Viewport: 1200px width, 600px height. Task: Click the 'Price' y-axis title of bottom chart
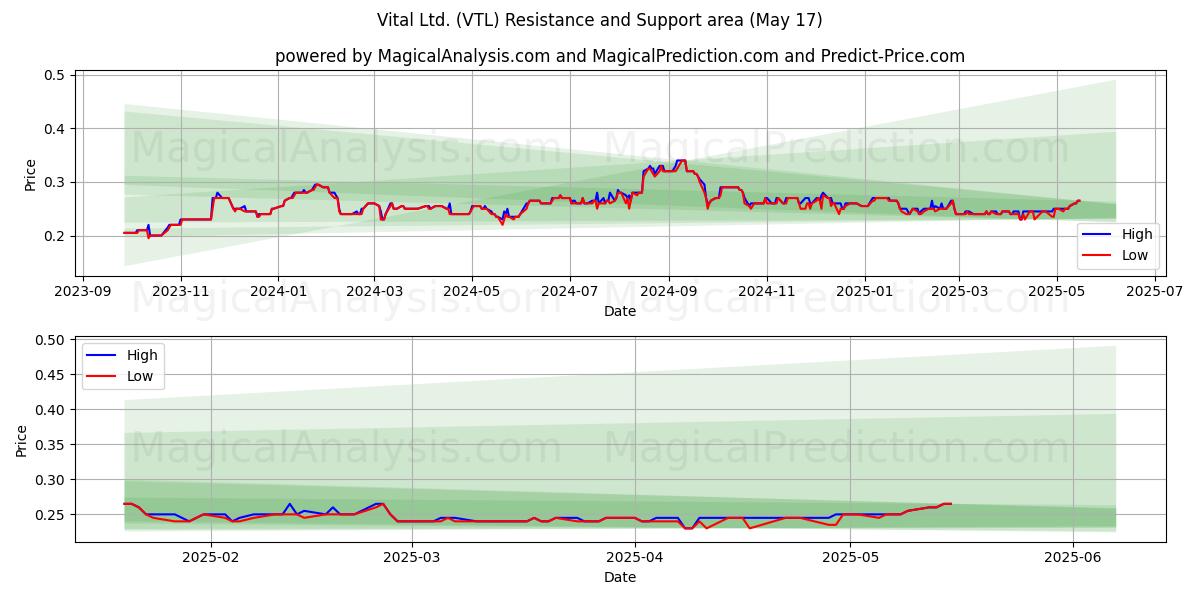click(22, 440)
